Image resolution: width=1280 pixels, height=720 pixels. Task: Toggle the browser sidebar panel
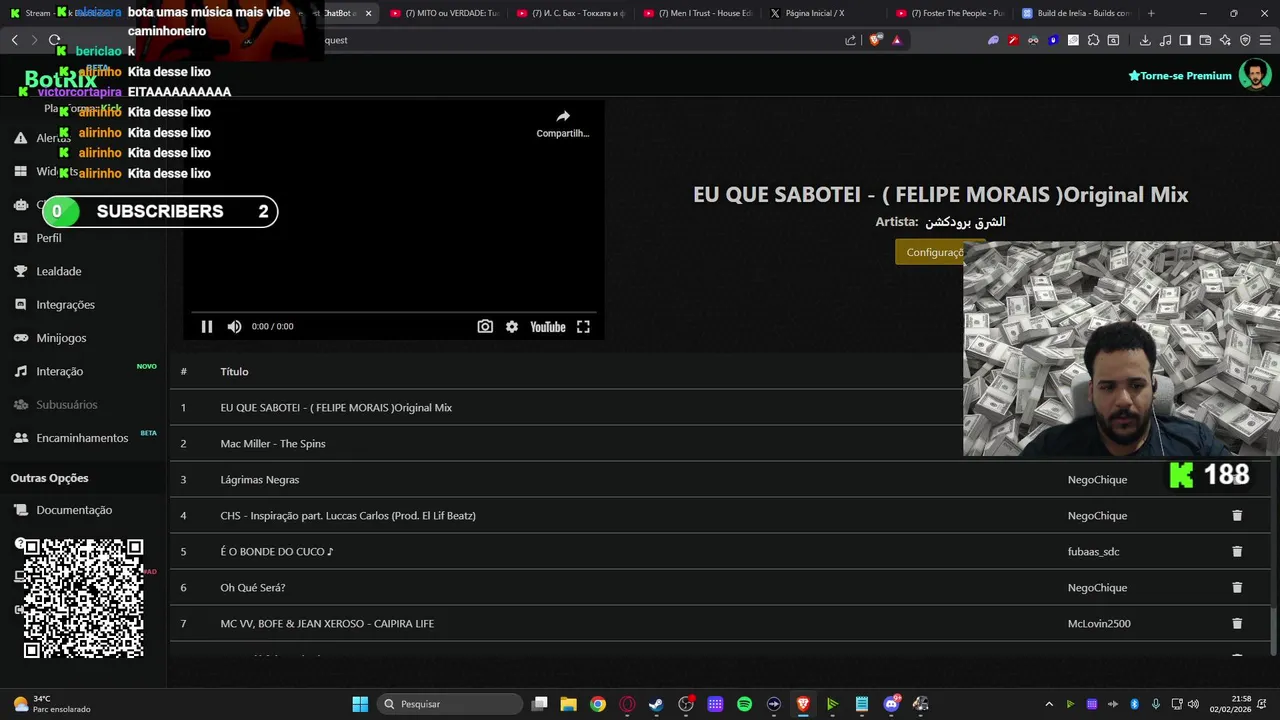pos(1185,40)
